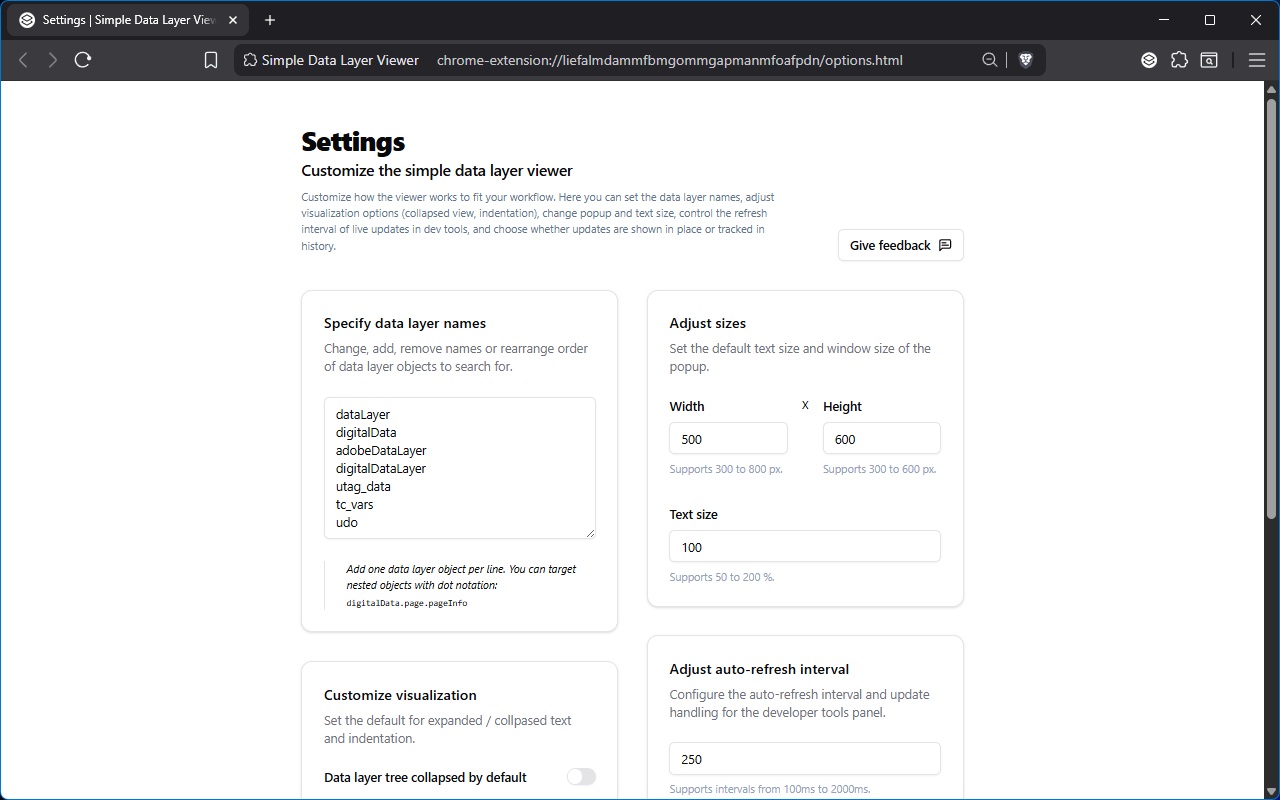Select the digitalData.page.pageInfo example text
The width and height of the screenshot is (1280, 800).
pos(407,602)
